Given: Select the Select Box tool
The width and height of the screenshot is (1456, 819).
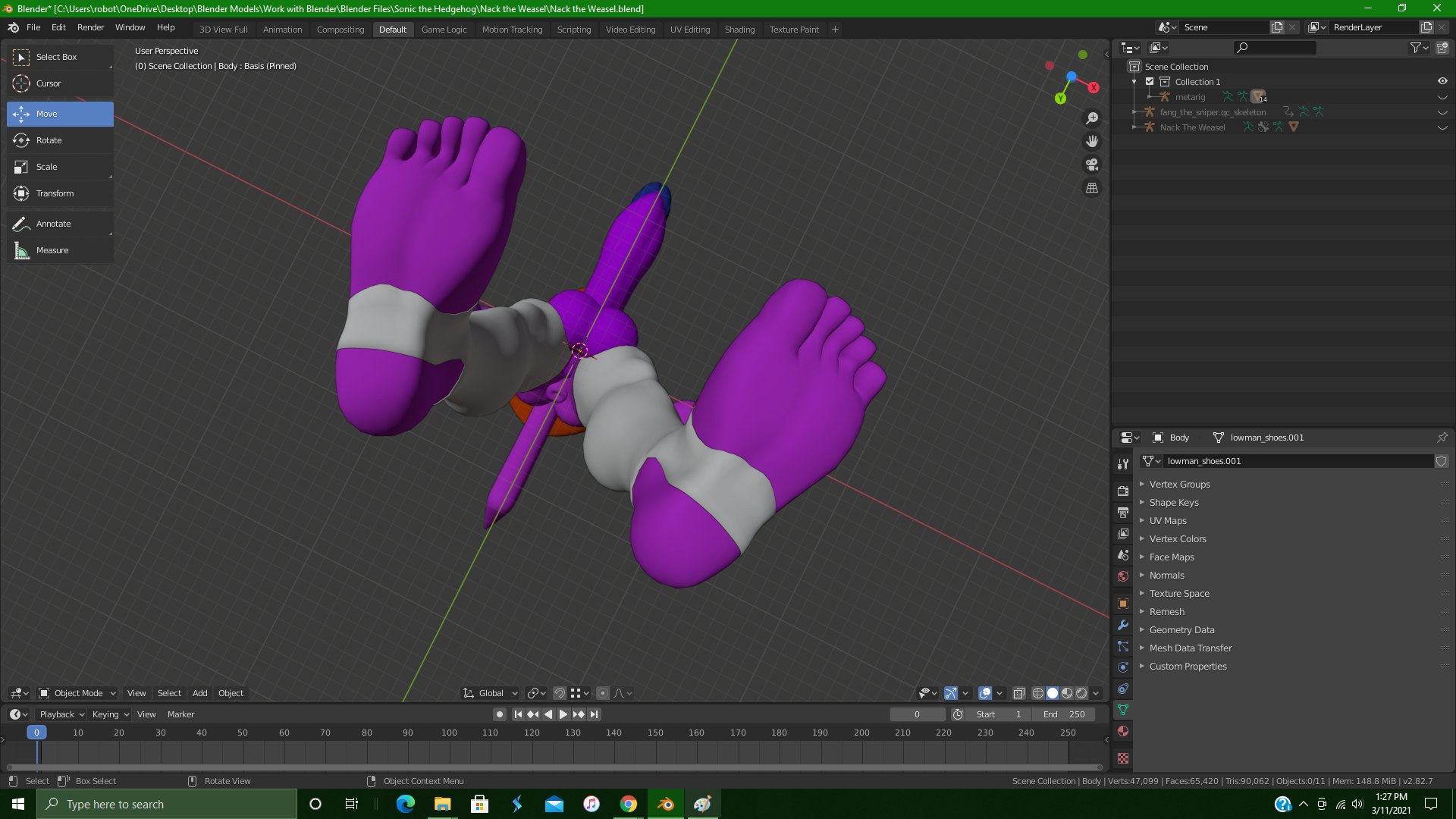Looking at the screenshot, I should pyautogui.click(x=60, y=57).
